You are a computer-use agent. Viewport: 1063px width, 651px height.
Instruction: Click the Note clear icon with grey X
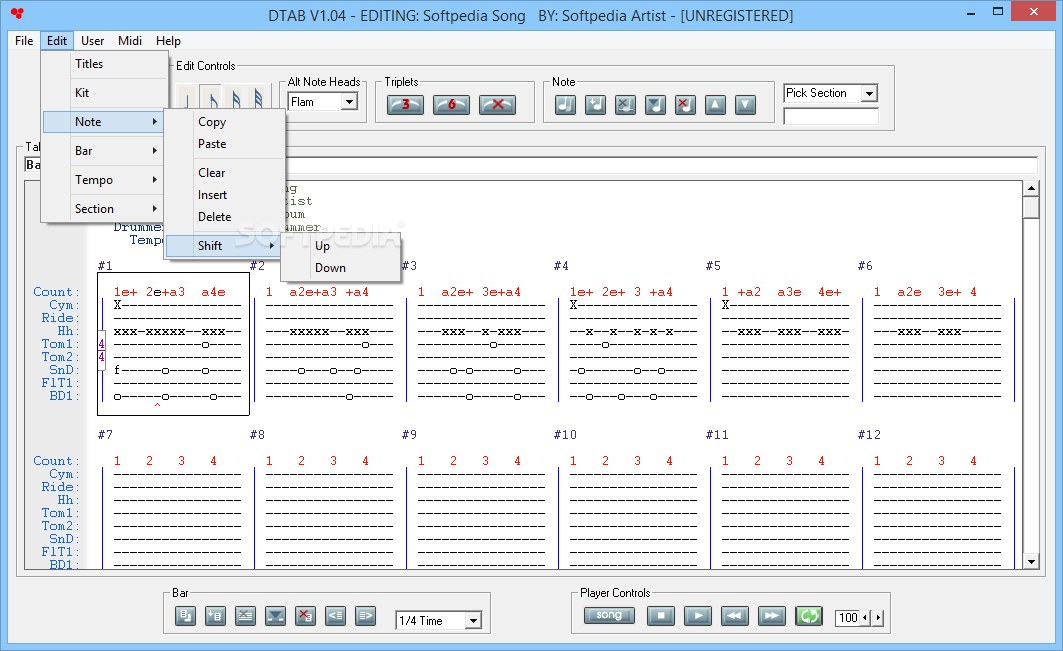pyautogui.click(x=625, y=104)
